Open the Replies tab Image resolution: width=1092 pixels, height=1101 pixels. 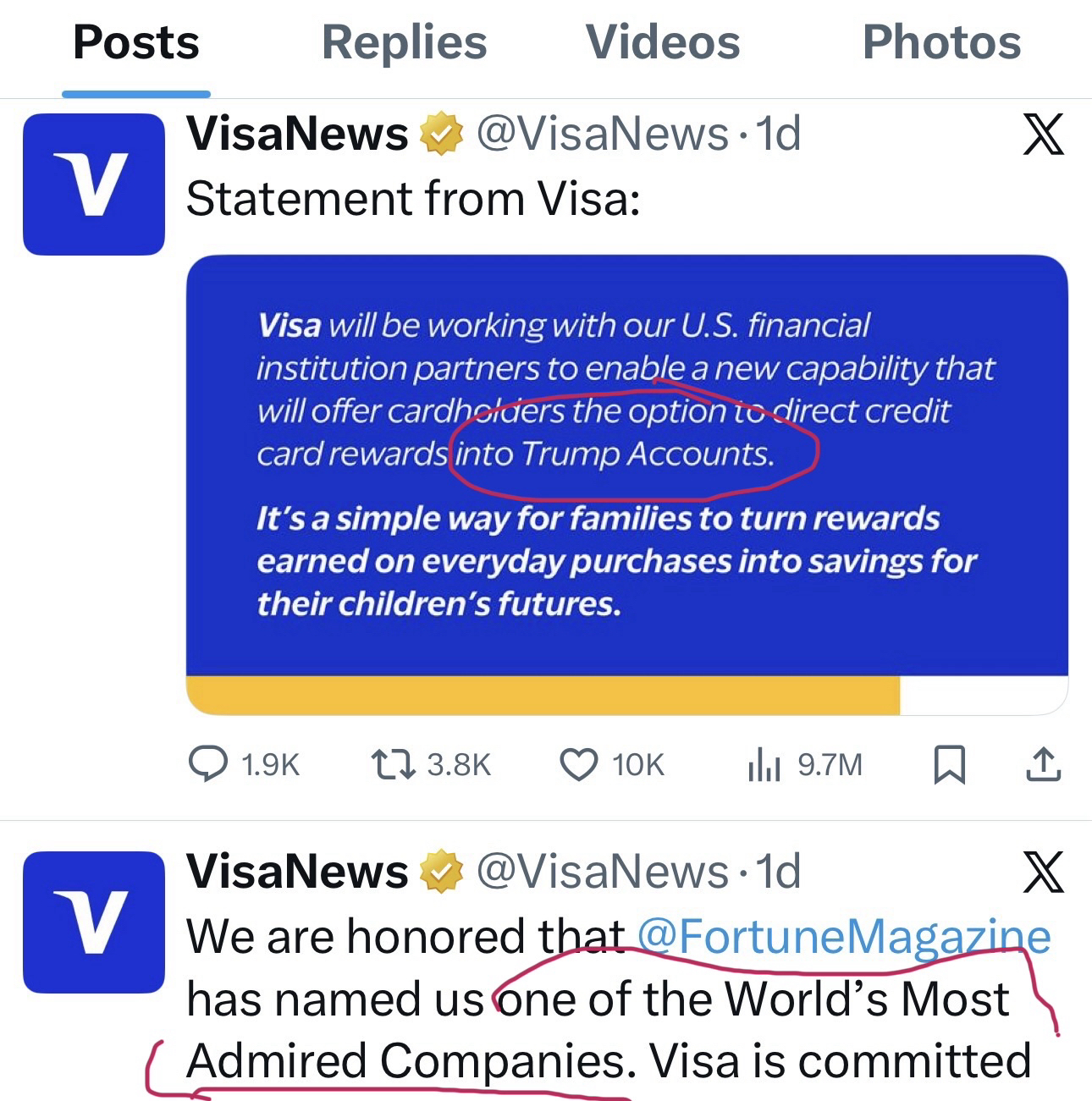404,43
